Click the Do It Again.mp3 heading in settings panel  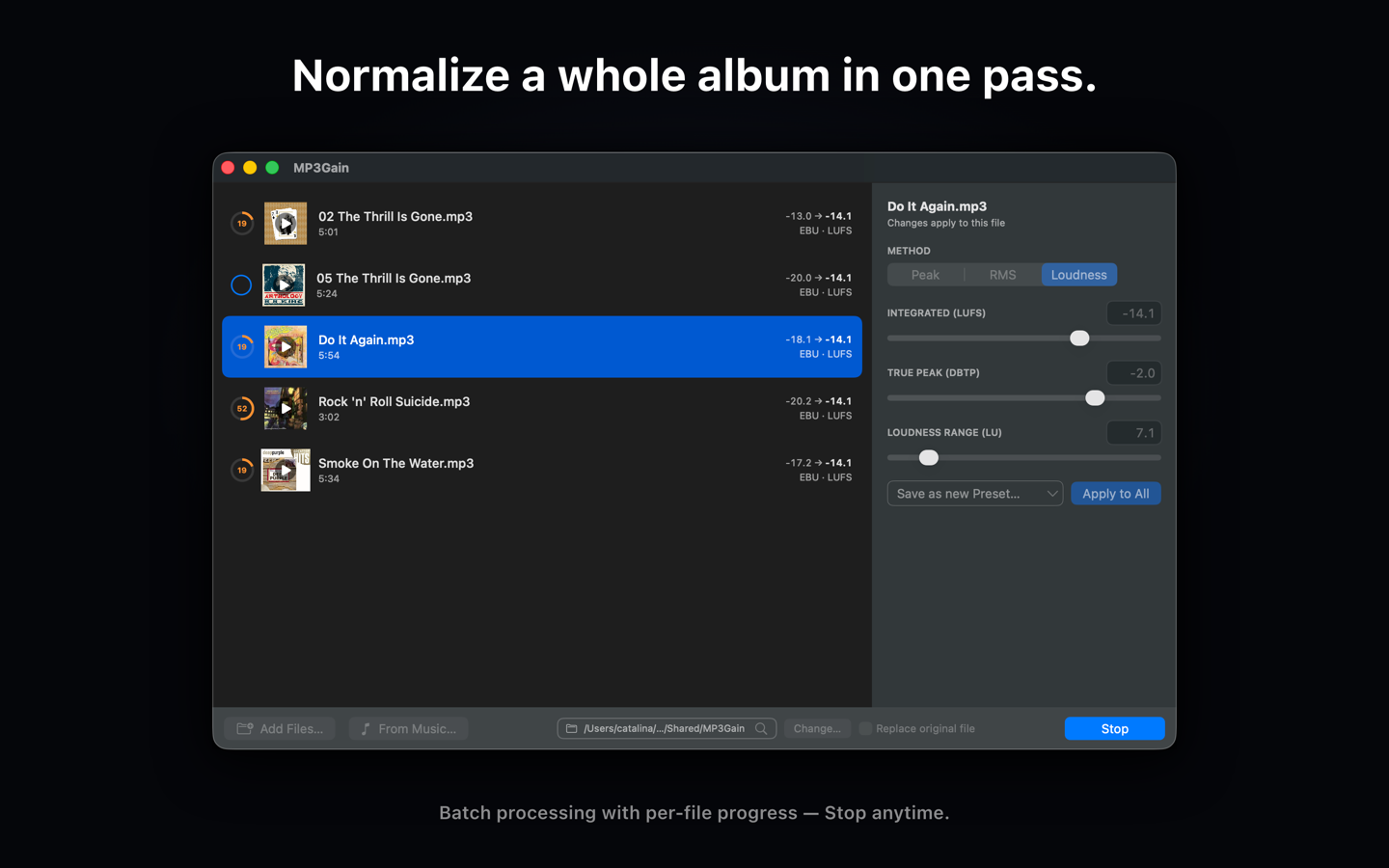(937, 206)
